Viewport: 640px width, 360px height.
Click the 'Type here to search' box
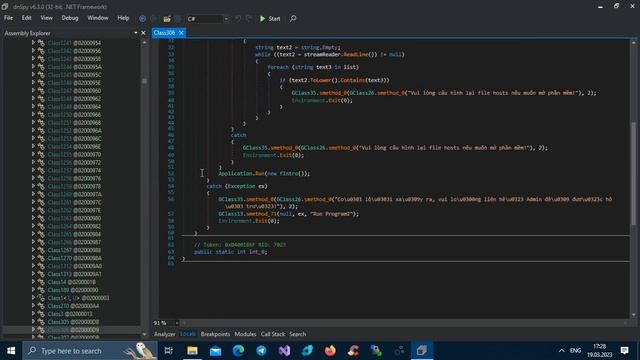(x=90, y=351)
